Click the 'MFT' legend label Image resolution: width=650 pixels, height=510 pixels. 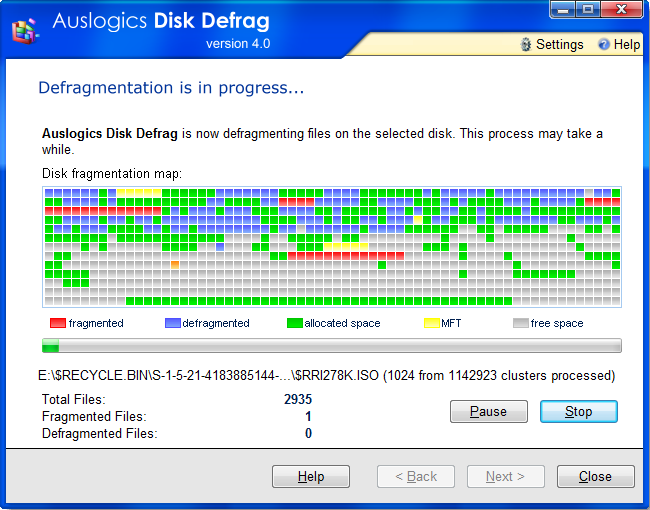pos(451,323)
